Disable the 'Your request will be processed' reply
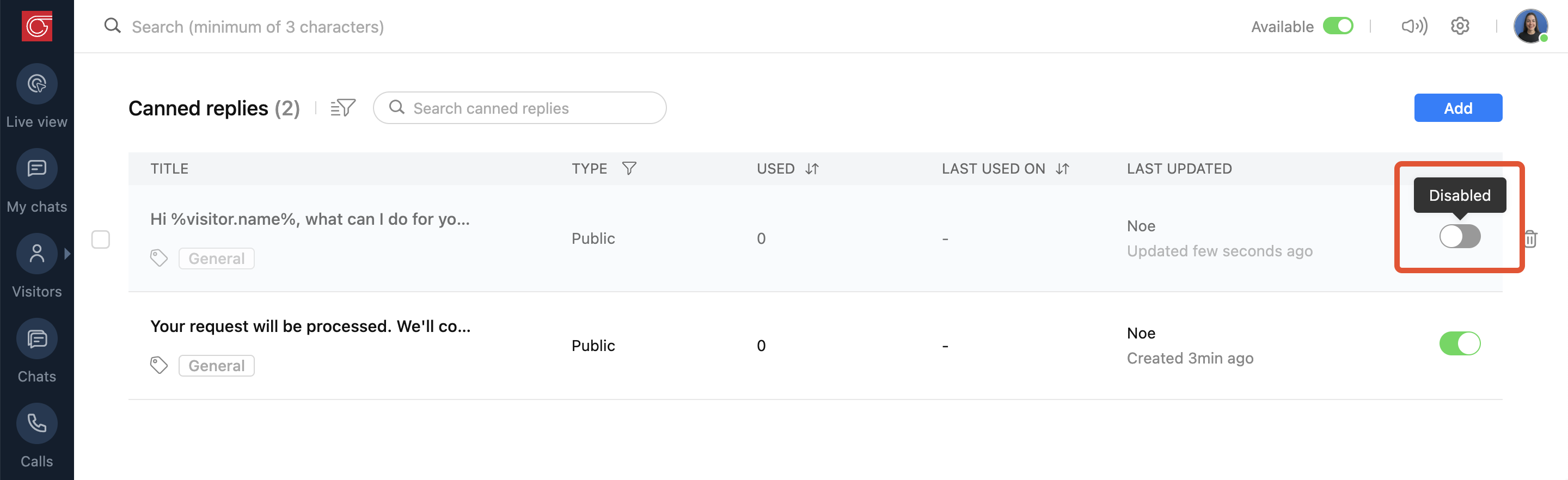The image size is (1568, 480). pos(1459,344)
